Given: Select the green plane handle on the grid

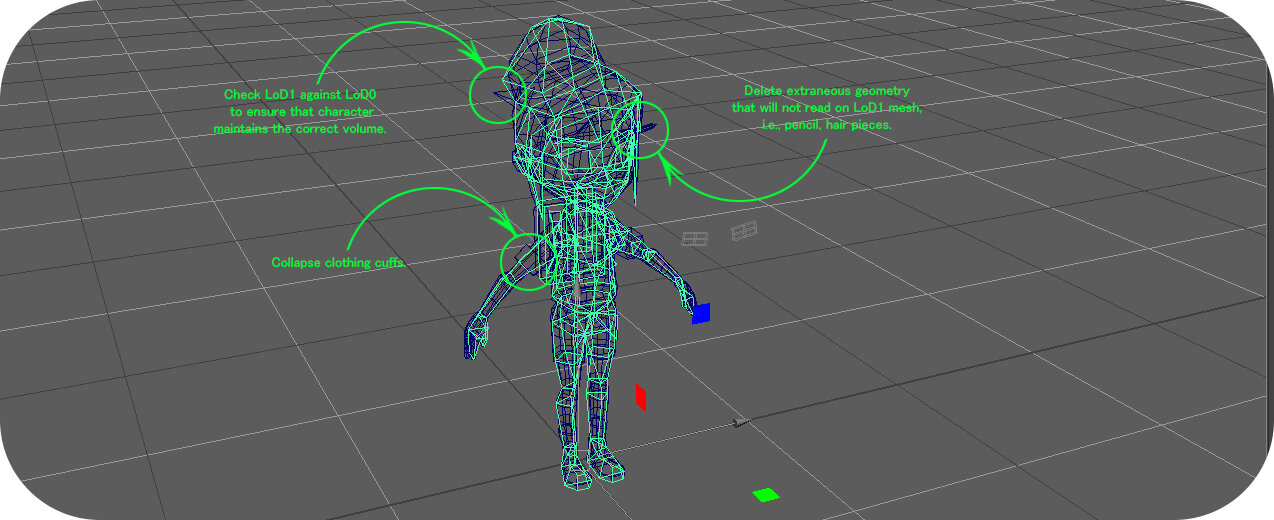Looking at the screenshot, I should (766, 494).
